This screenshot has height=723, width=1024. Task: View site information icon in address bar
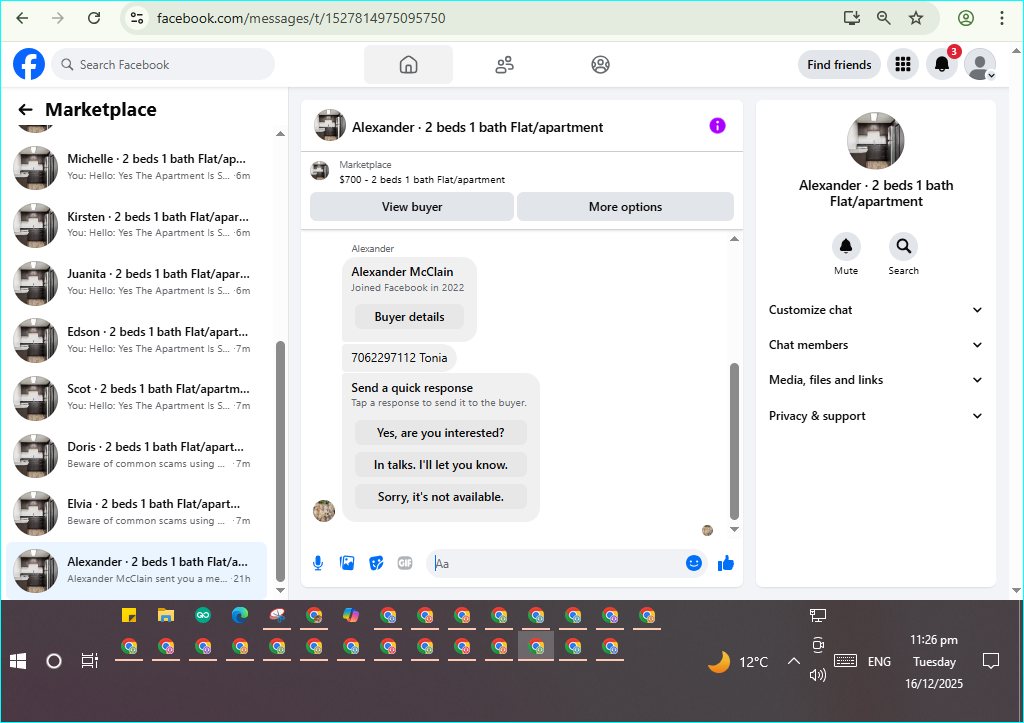(136, 18)
